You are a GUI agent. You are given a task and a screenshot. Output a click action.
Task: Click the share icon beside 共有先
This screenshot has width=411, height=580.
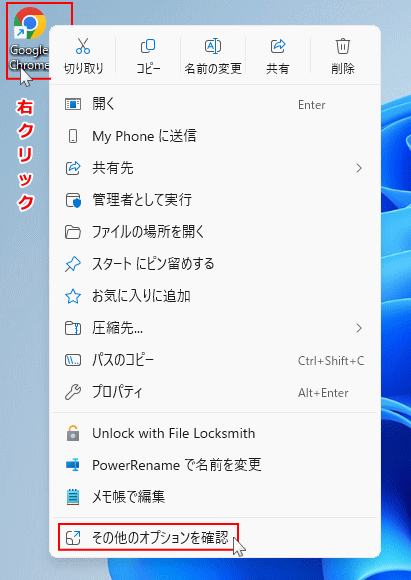coord(73,168)
